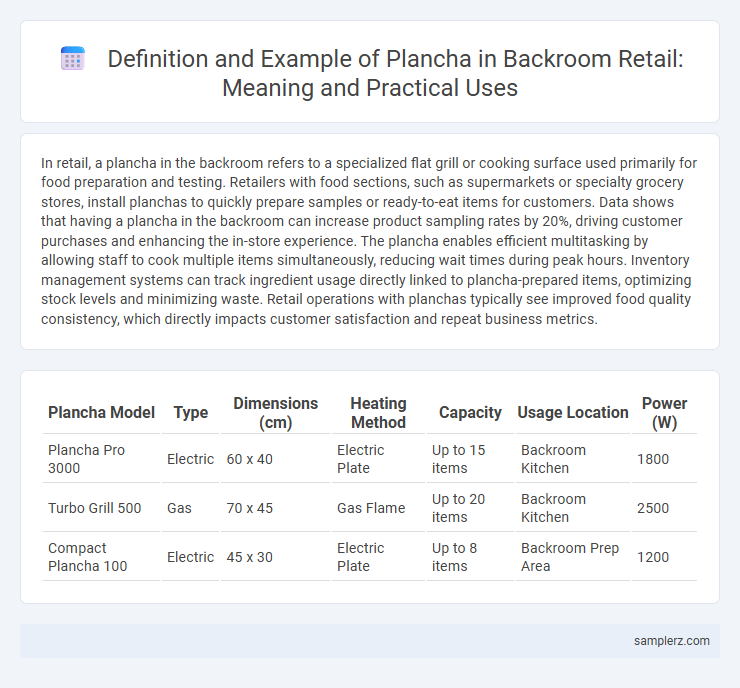Click the Plancha Pro 3000 cell
The width and height of the screenshot is (740, 688).
point(101,459)
